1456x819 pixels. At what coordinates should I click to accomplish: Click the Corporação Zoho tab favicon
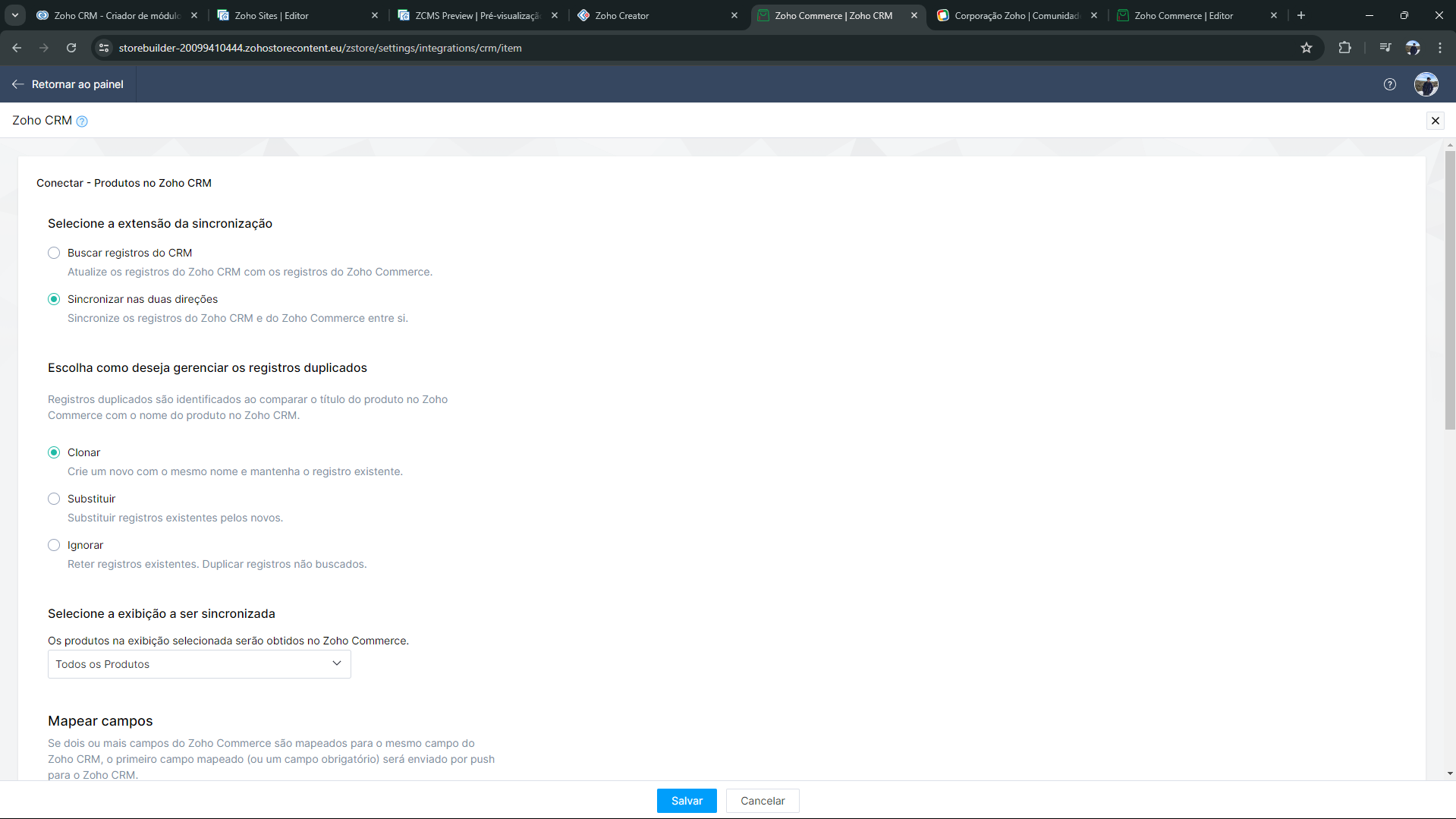(943, 15)
